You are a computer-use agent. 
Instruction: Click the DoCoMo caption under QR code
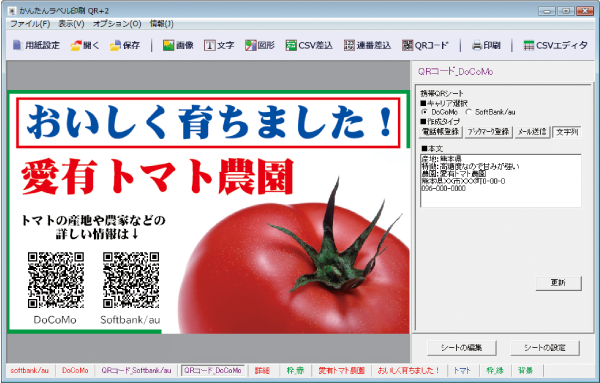click(55, 320)
